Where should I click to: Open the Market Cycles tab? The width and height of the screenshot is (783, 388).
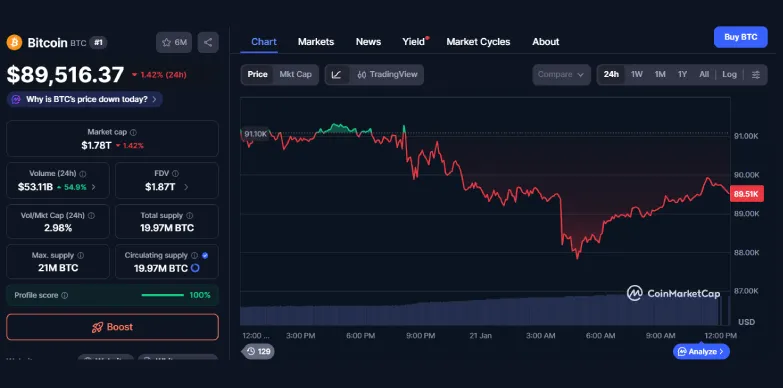[x=478, y=42]
